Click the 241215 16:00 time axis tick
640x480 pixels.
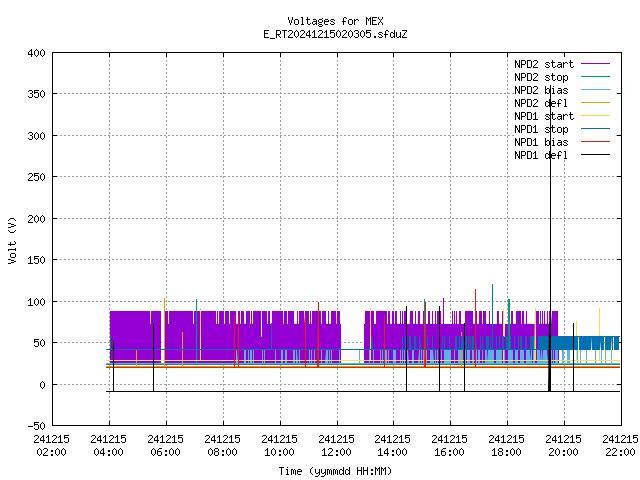pyautogui.click(x=449, y=446)
